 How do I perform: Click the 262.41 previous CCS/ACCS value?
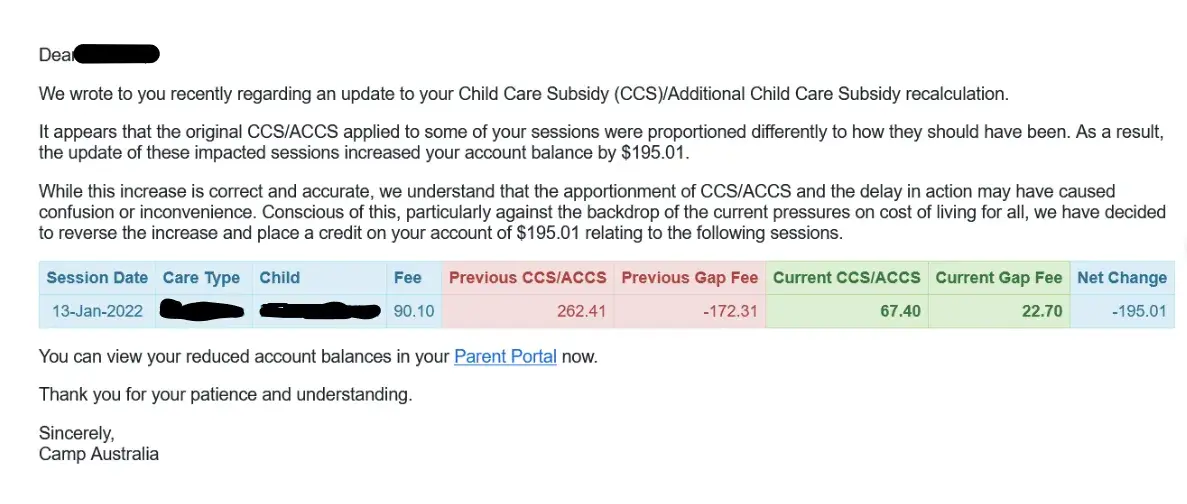tap(582, 312)
